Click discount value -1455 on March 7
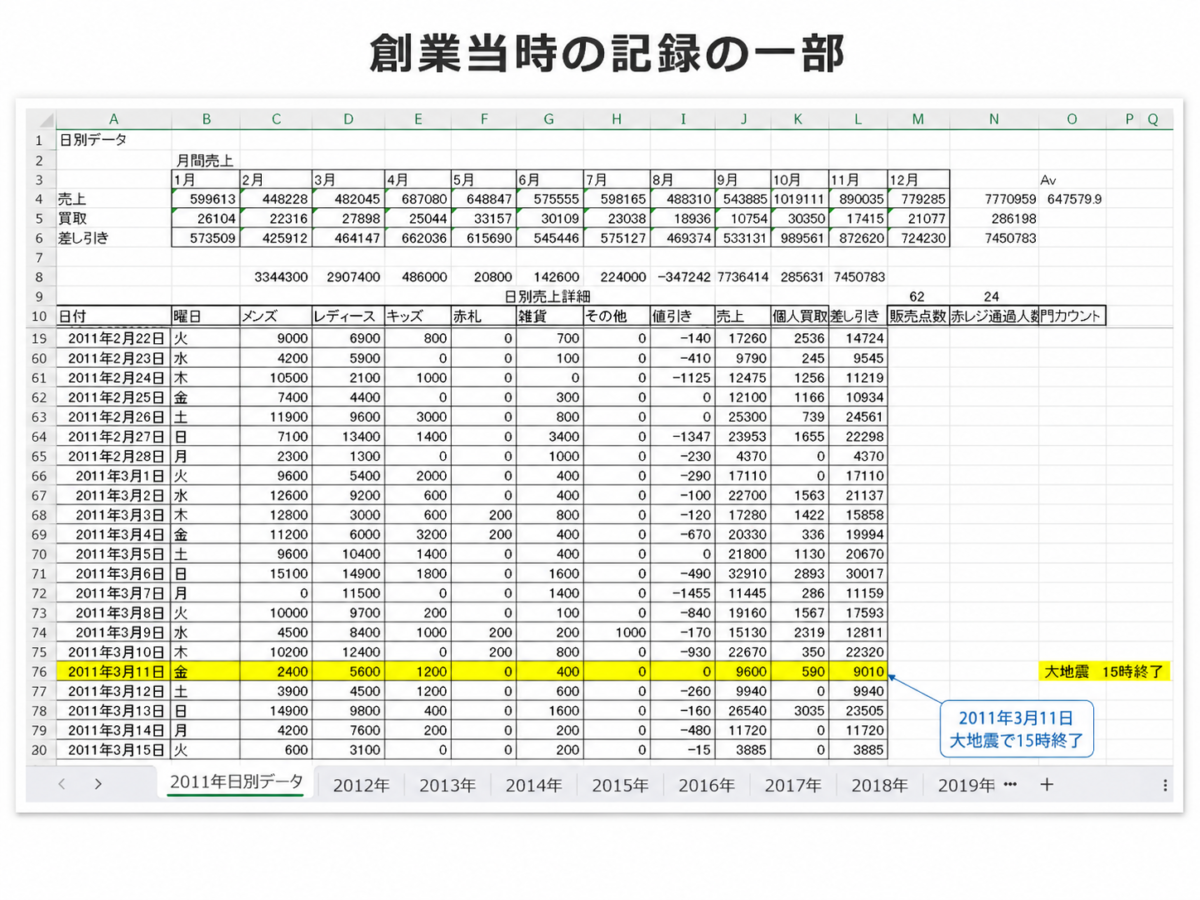This screenshot has height=900, width=1200. tap(682, 594)
